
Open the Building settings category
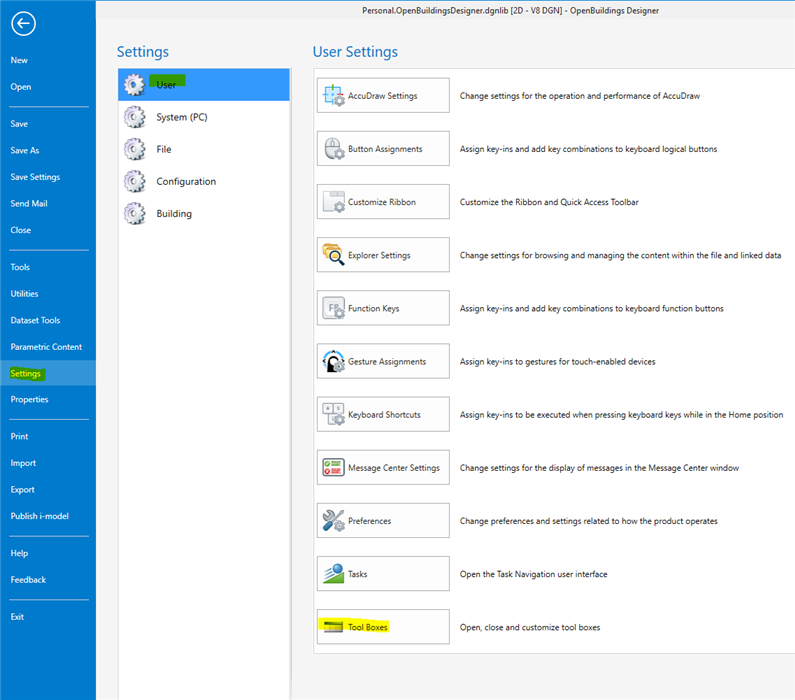coord(204,213)
